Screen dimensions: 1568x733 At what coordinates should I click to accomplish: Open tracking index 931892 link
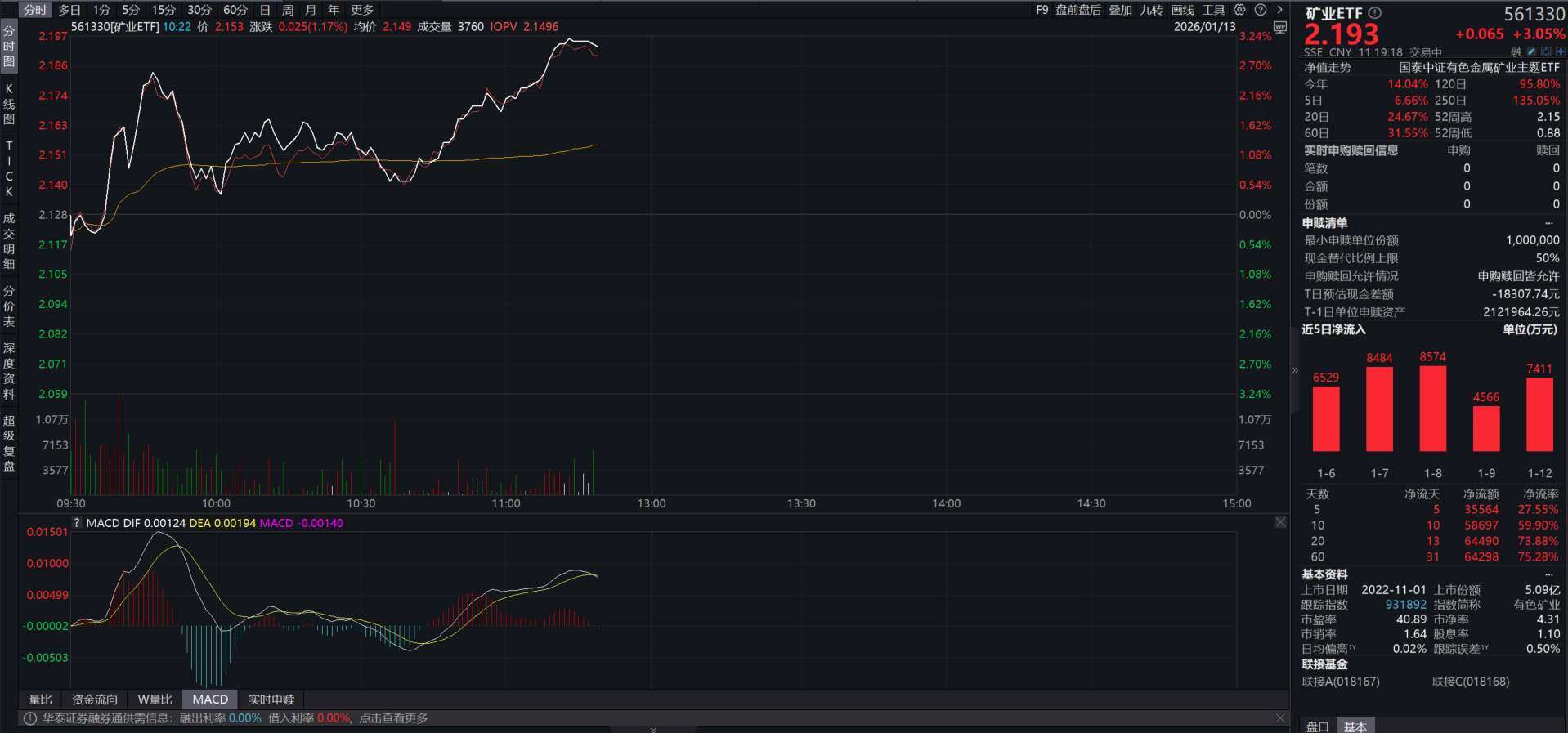(x=1405, y=605)
